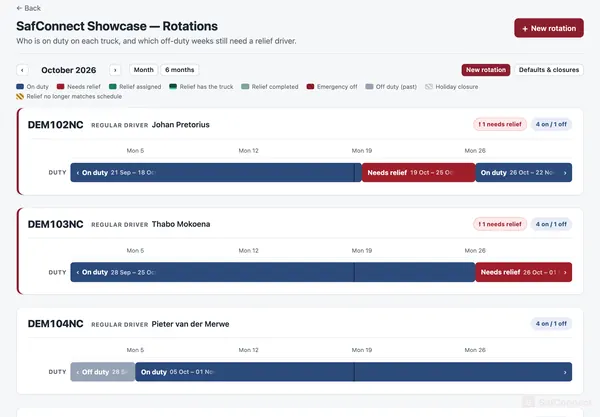Go to next month arrow
This screenshot has width=600, height=417.
coord(115,70)
